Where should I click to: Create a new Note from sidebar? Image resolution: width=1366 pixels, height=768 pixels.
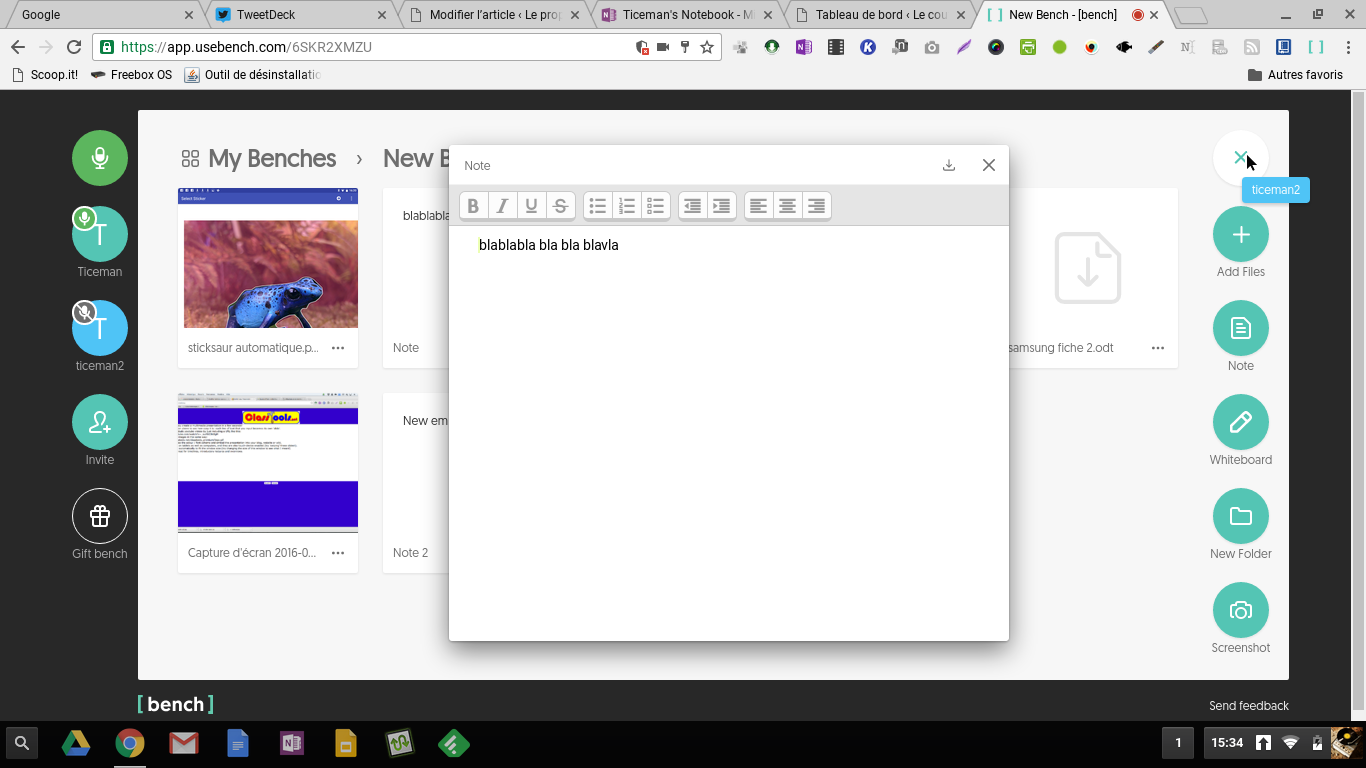(1241, 328)
